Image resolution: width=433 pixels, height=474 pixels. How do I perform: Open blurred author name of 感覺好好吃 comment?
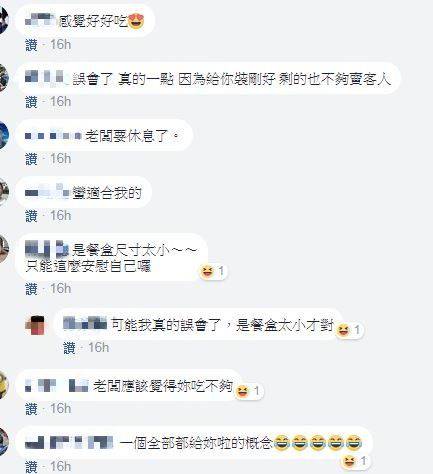pyautogui.click(x=41, y=20)
